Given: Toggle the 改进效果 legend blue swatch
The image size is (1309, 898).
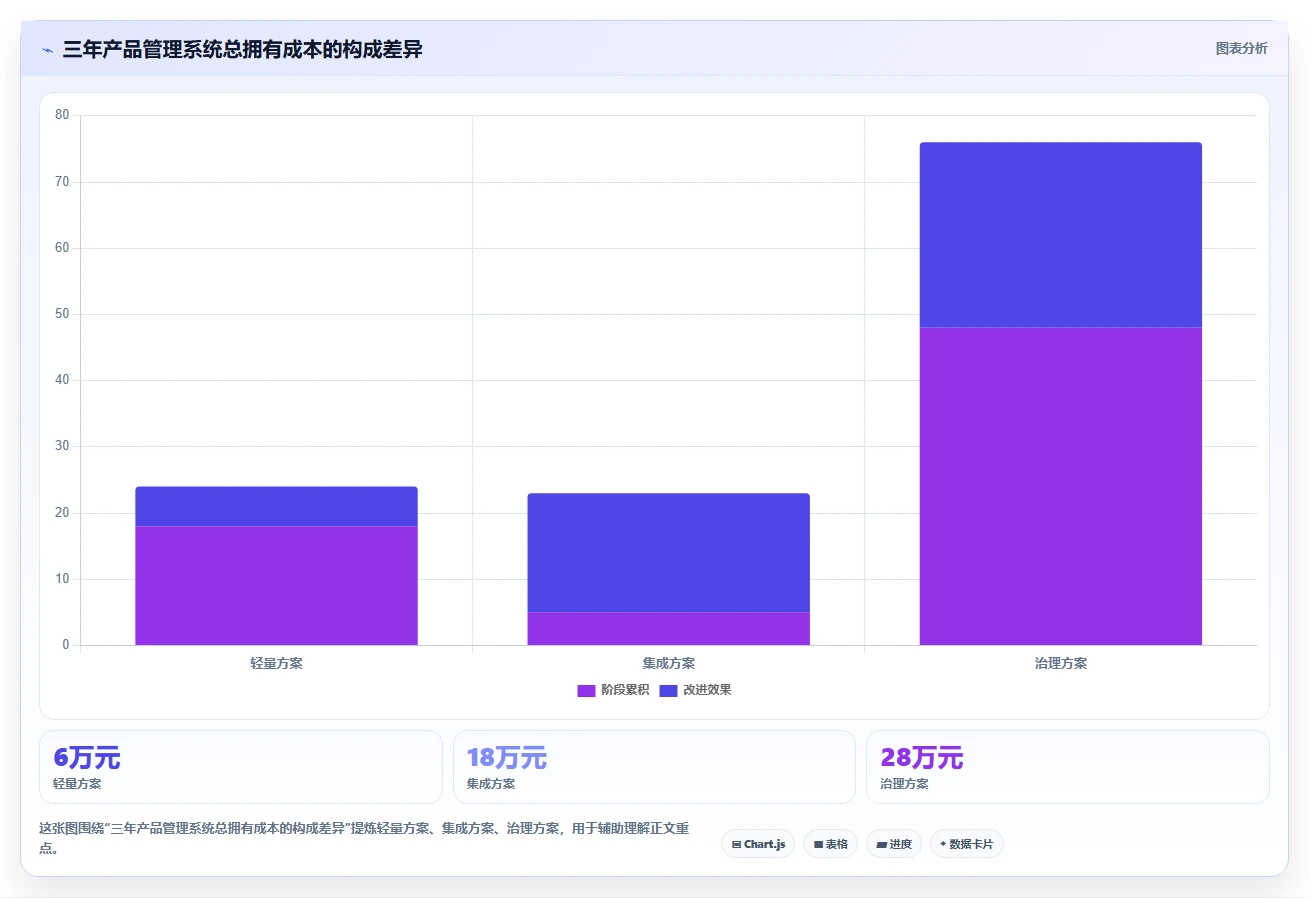Looking at the screenshot, I should tap(668, 690).
